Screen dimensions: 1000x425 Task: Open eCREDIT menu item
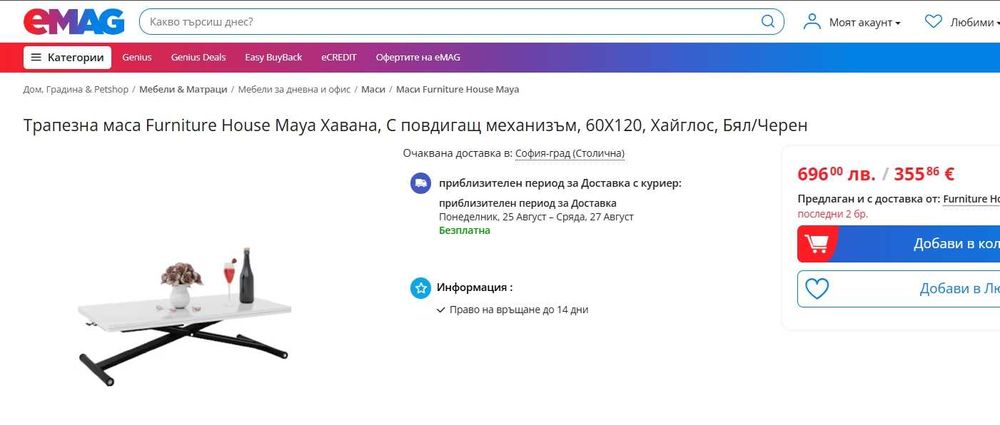tap(339, 57)
